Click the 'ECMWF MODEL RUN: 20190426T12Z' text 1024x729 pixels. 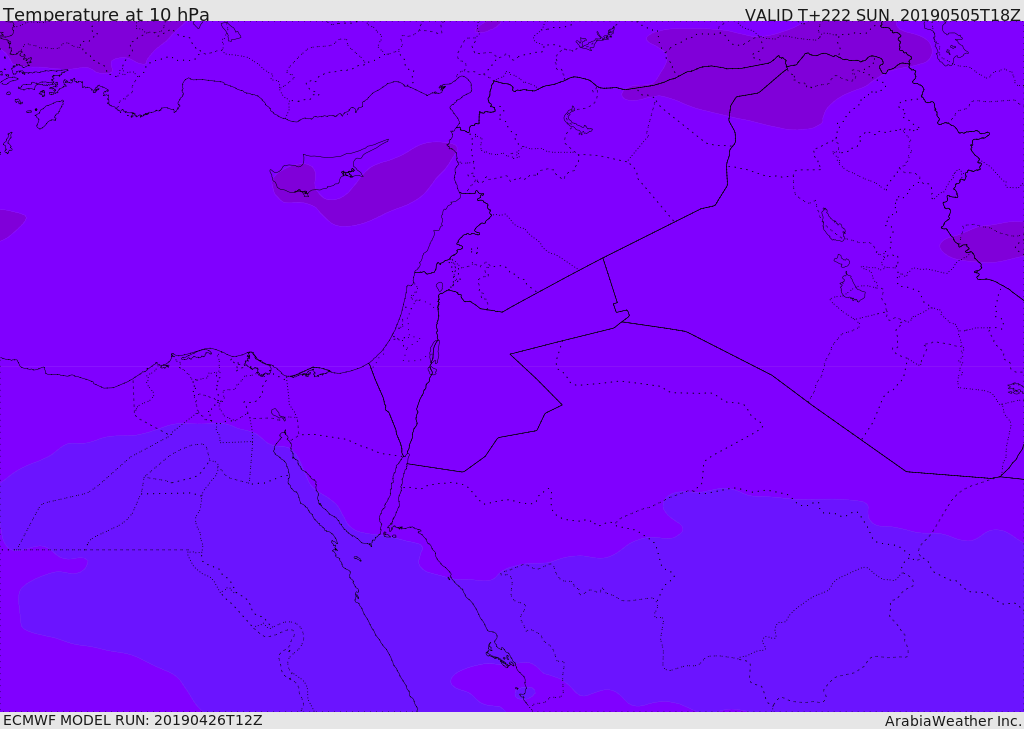pyautogui.click(x=133, y=720)
